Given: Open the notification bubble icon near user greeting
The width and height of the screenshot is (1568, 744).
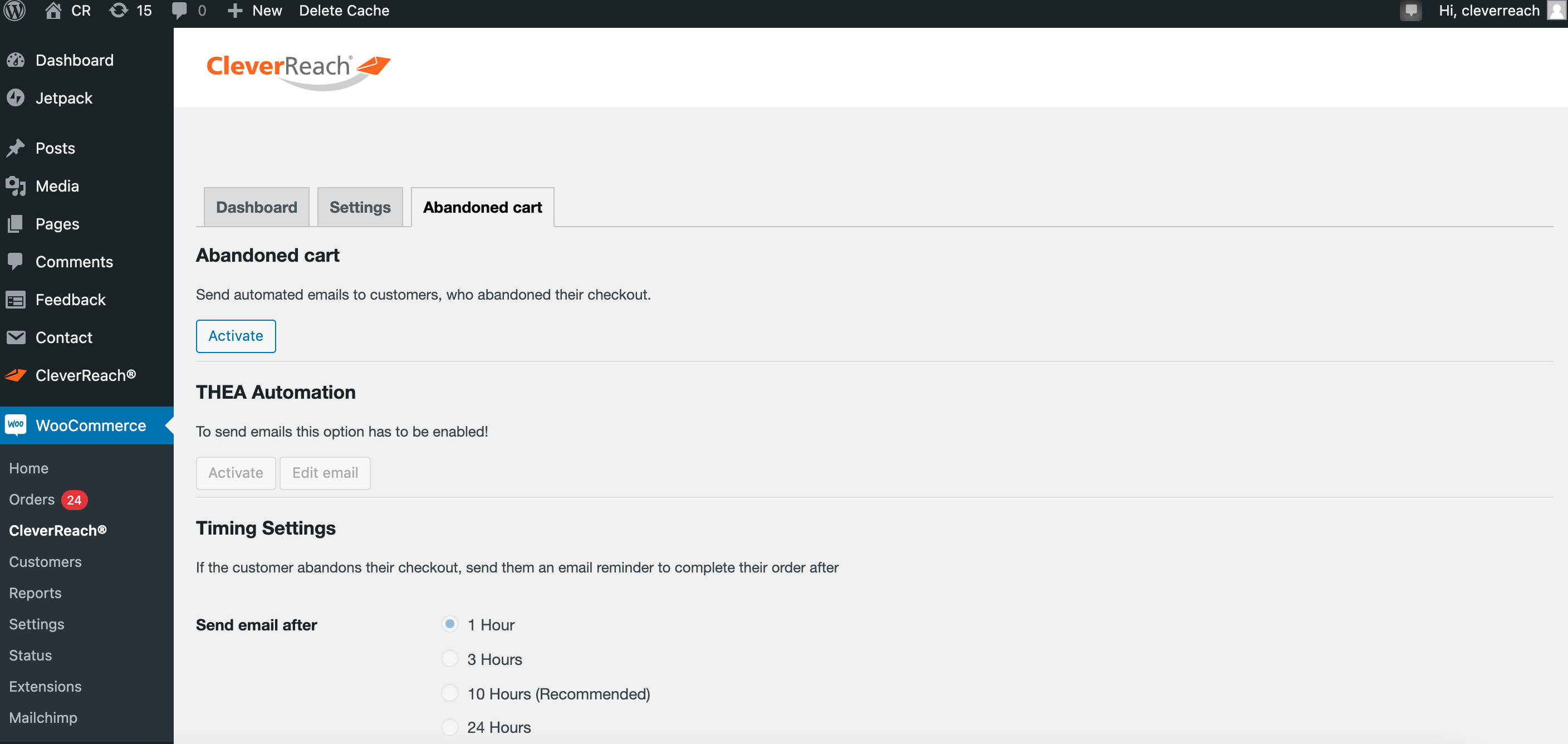Looking at the screenshot, I should pyautogui.click(x=1410, y=11).
